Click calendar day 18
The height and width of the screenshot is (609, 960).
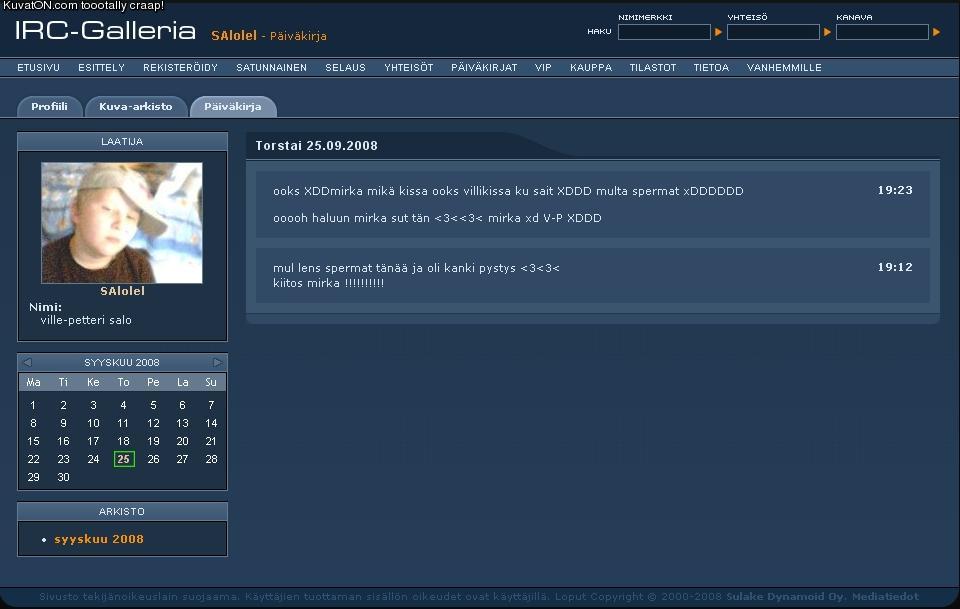tap(123, 441)
